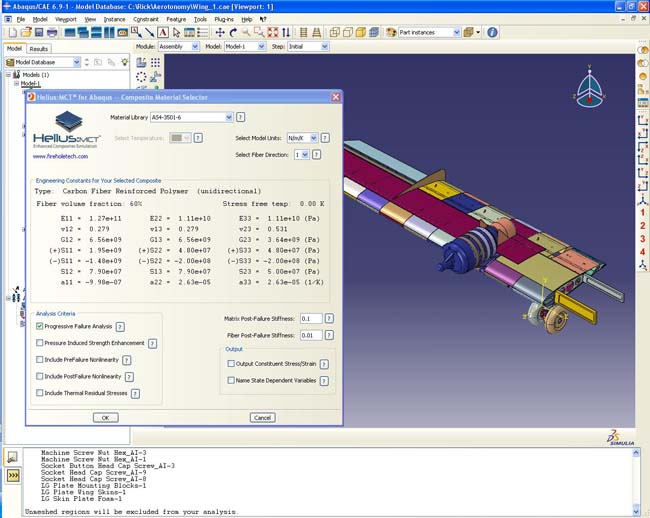
Task: Click Cancel in Composite Material Selector
Action: click(x=262, y=418)
